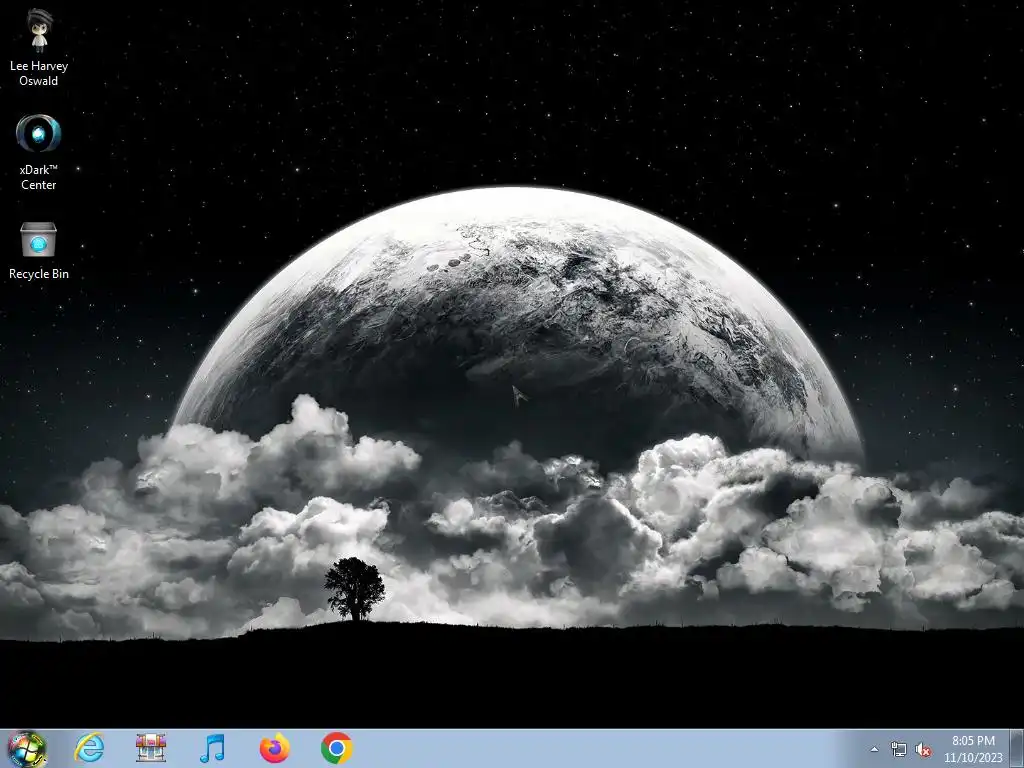Open the music note player in taskbar
This screenshot has width=1024, height=768.
click(x=212, y=748)
